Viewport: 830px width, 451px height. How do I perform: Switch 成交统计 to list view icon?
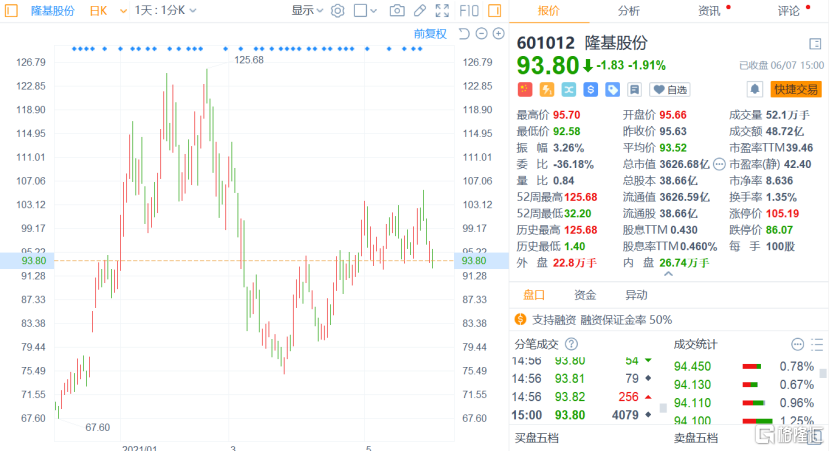(x=817, y=345)
